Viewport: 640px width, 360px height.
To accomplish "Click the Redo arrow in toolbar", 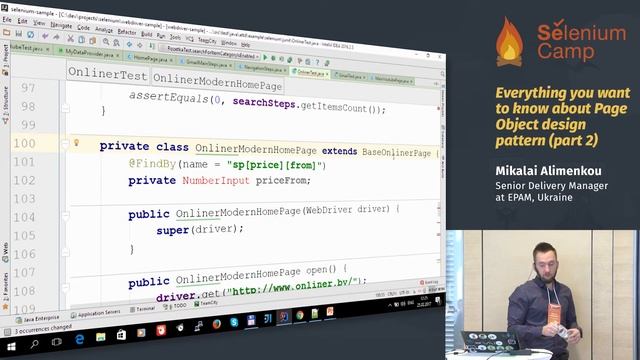I will (56, 37).
